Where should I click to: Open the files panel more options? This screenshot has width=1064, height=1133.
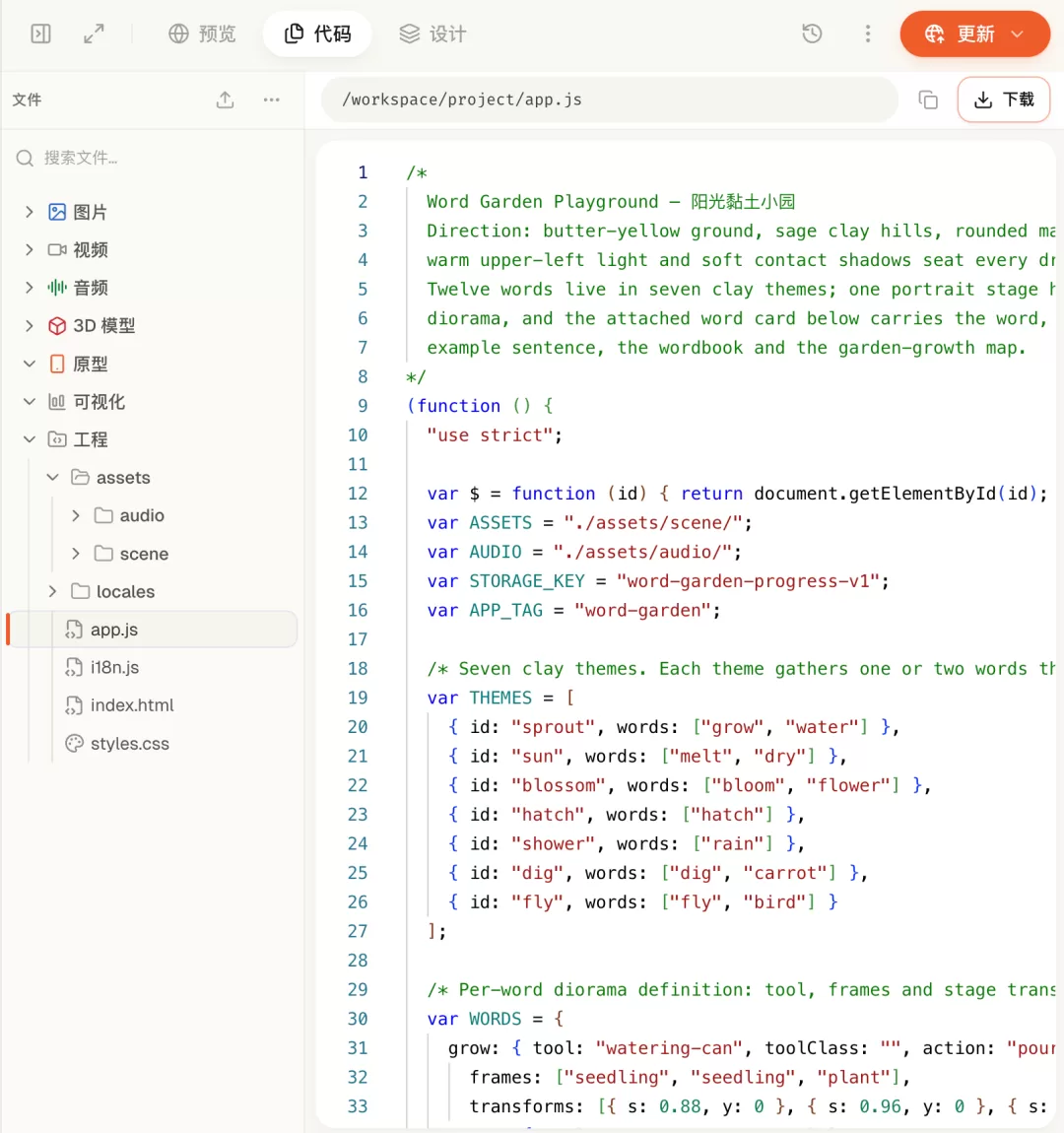pyautogui.click(x=272, y=100)
